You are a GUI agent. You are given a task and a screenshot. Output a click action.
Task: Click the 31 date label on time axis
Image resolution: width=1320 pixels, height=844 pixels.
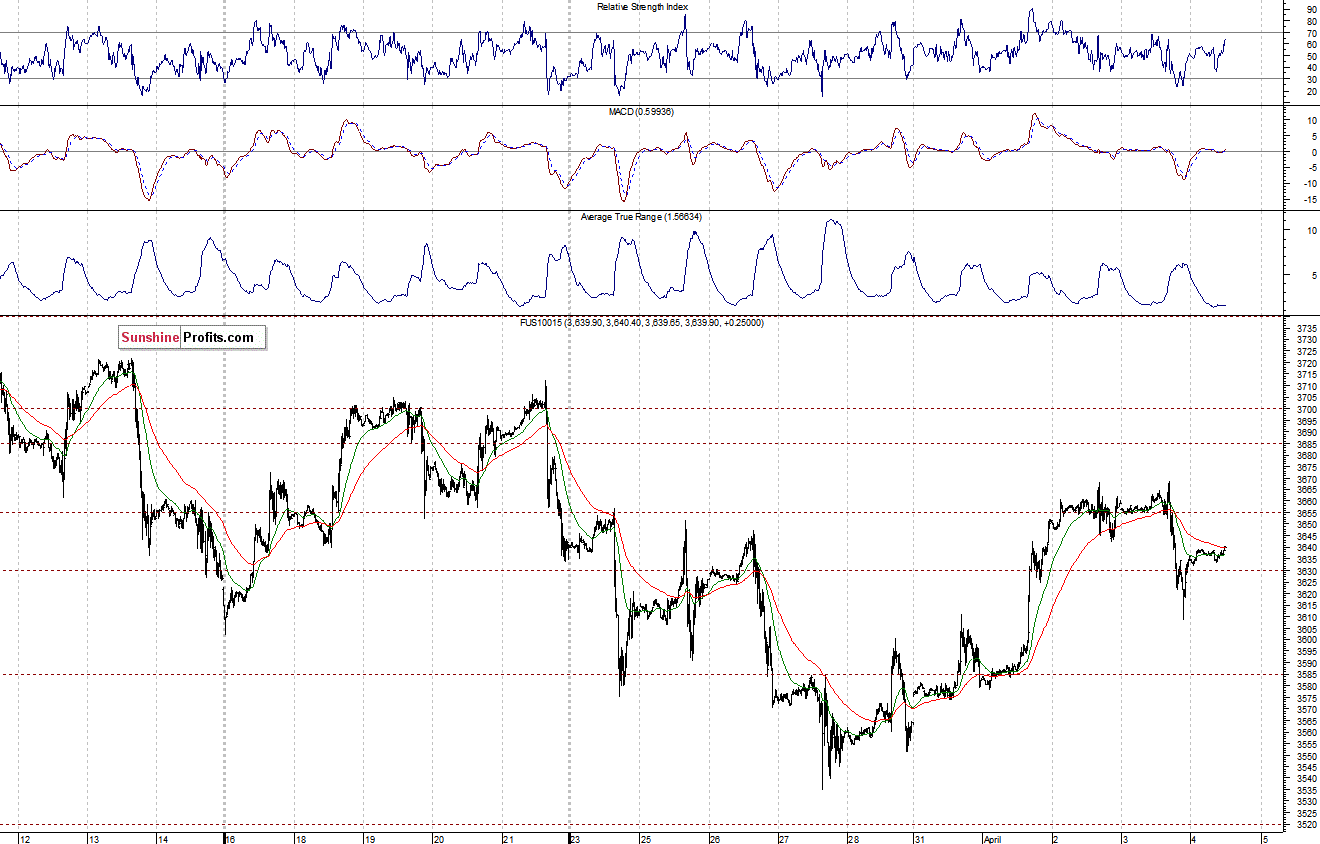[x=921, y=839]
